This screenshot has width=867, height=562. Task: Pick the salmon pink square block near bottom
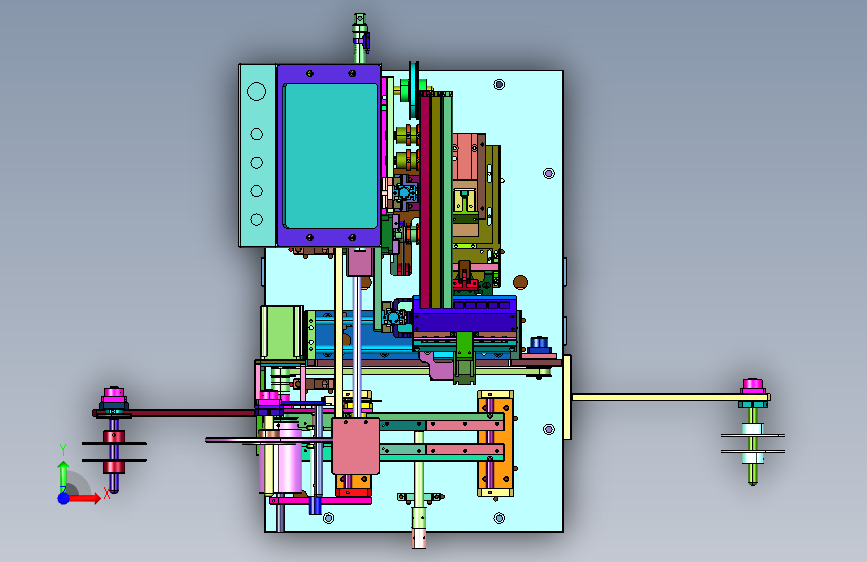(x=356, y=446)
